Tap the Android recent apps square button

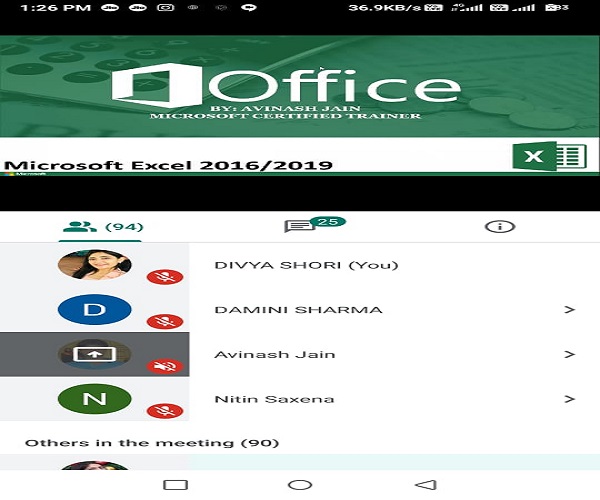[x=175, y=485]
